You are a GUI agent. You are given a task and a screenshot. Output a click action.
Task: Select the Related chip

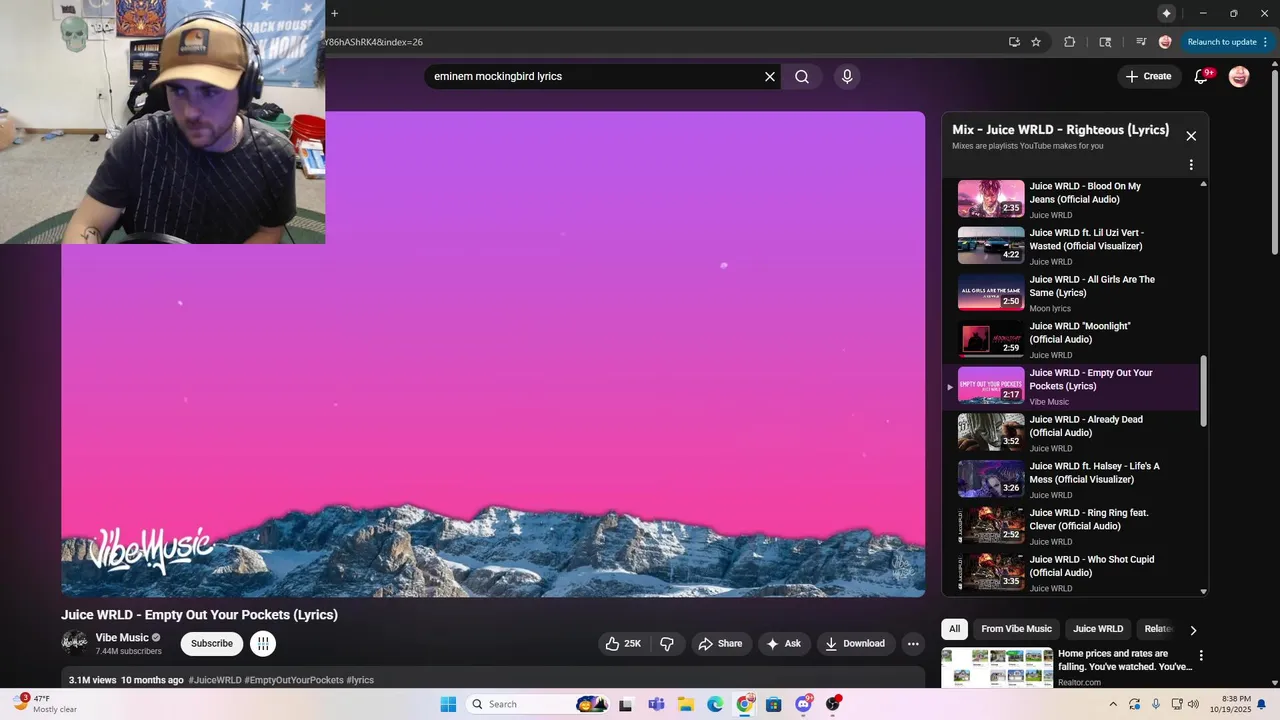pyautogui.click(x=1158, y=629)
